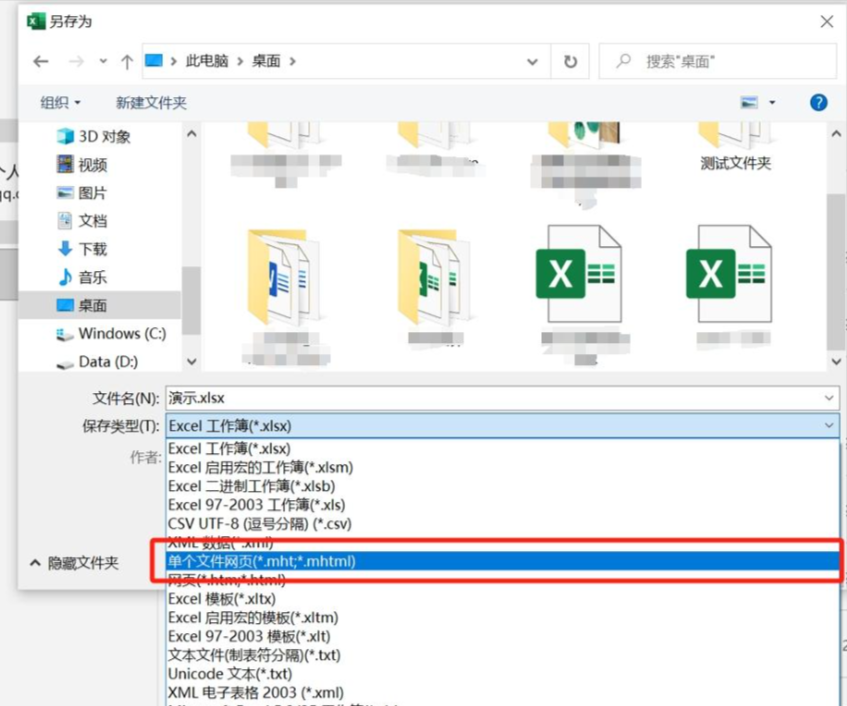847x706 pixels.
Task: Go up one folder level
Action: (x=127, y=62)
